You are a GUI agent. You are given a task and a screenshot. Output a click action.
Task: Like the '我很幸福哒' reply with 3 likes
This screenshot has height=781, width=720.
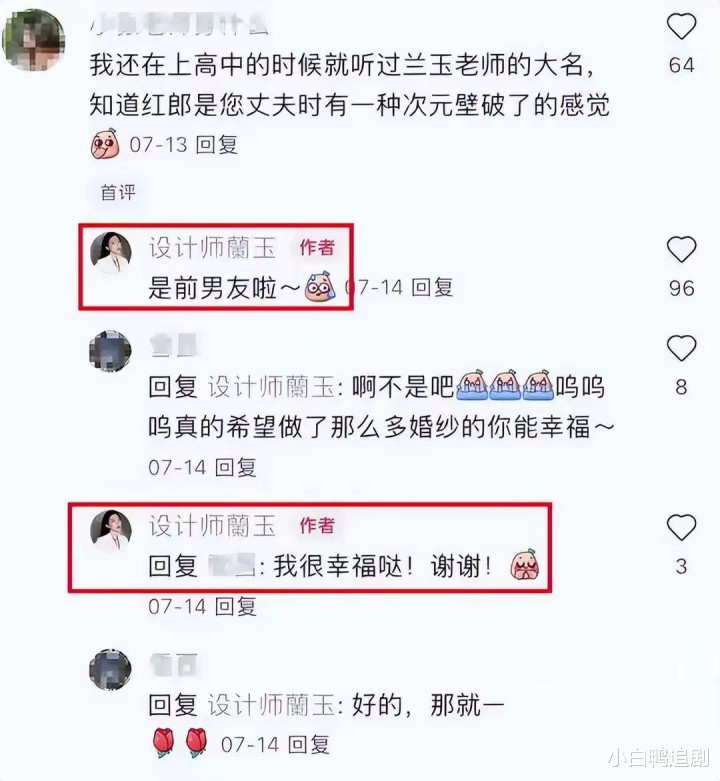click(681, 527)
